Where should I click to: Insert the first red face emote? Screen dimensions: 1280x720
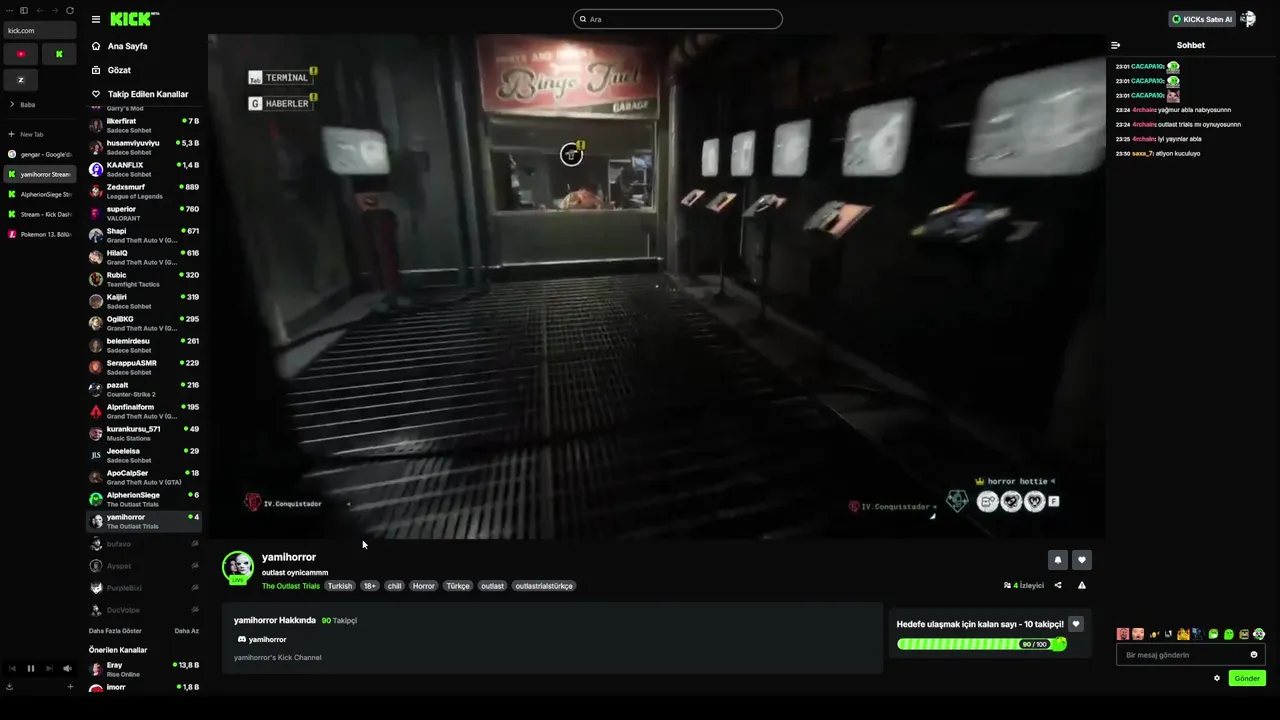coord(1123,634)
